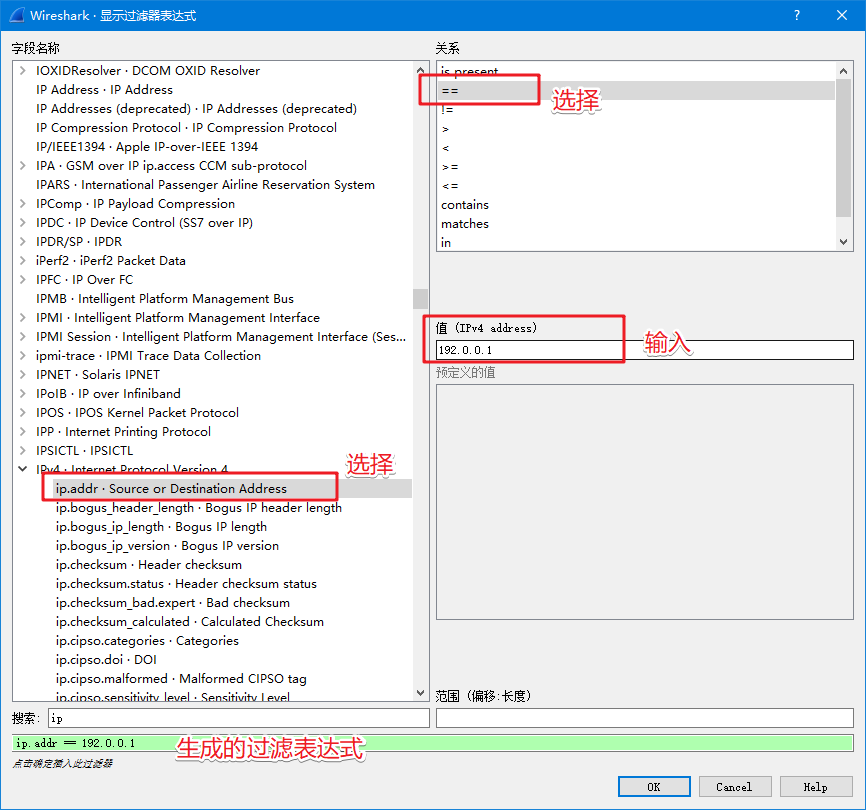Collapse the IPv4 Internet Protocol Version 4 node
The image size is (866, 810).
(23, 469)
